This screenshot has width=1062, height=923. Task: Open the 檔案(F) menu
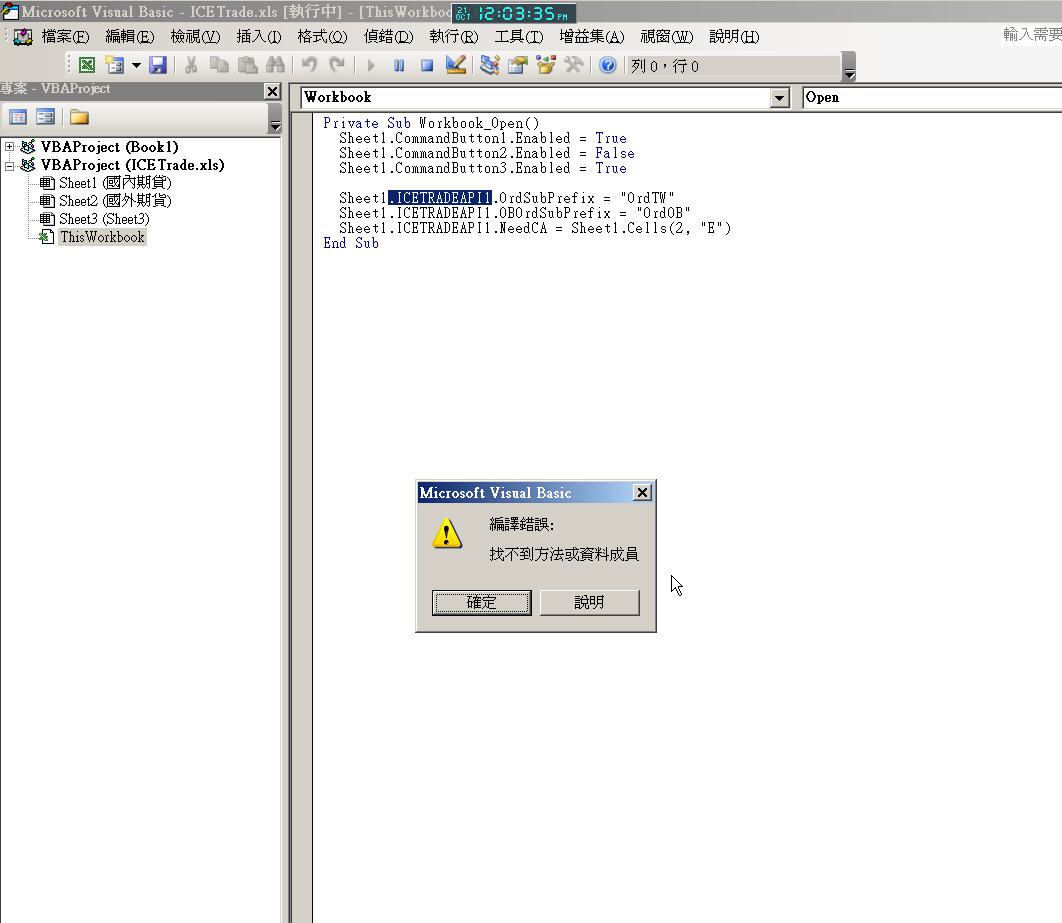[x=65, y=37]
